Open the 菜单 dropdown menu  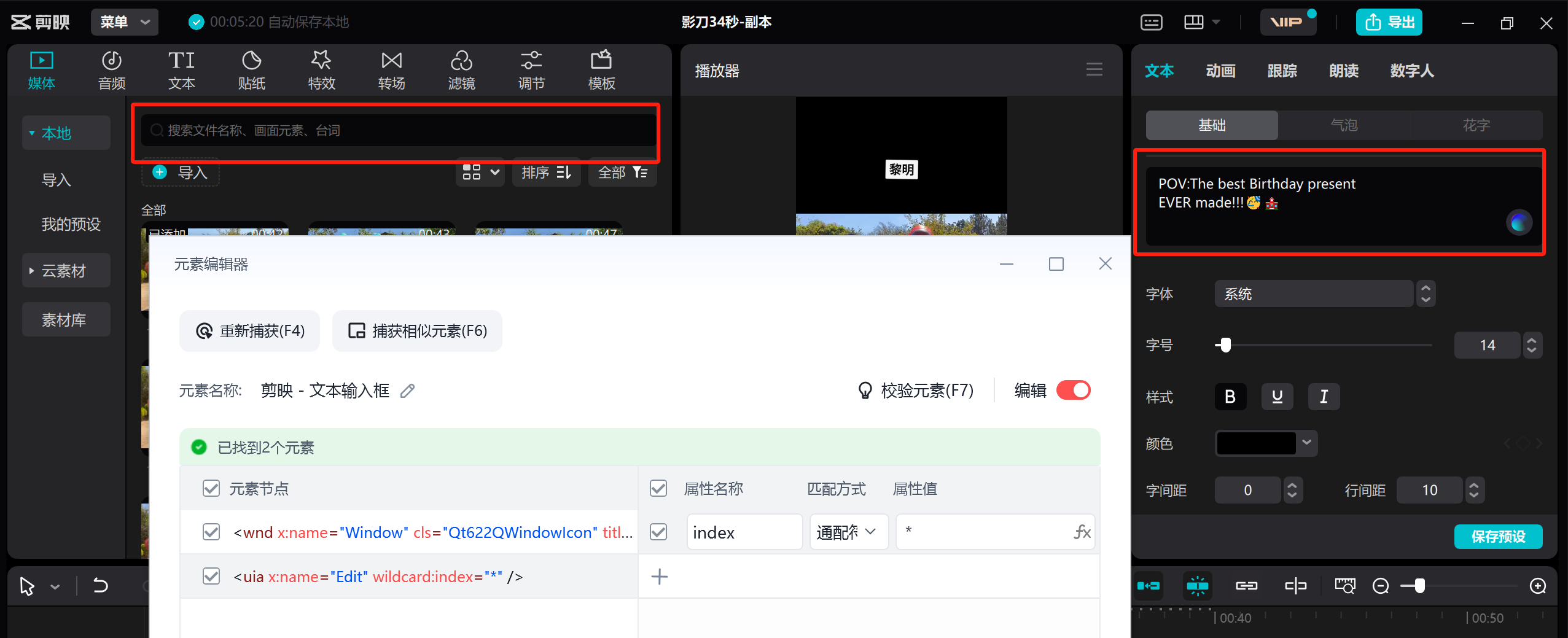(x=125, y=22)
